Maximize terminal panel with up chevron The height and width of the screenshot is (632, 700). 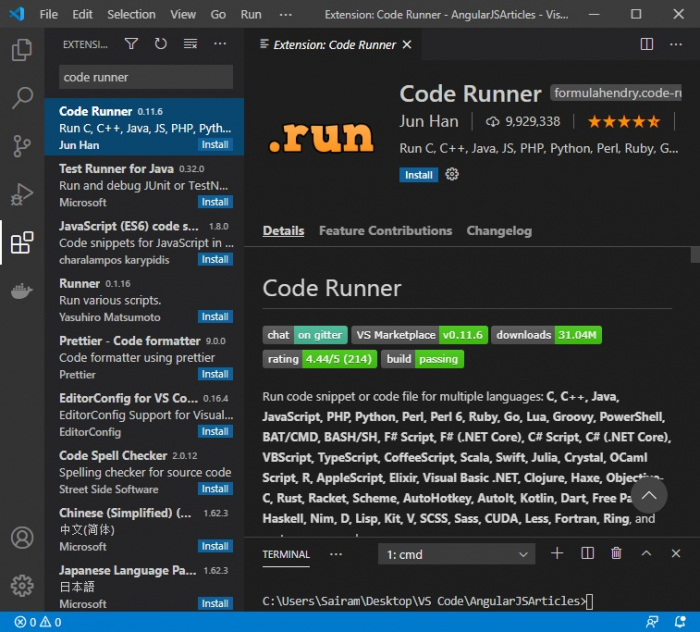(x=646, y=554)
